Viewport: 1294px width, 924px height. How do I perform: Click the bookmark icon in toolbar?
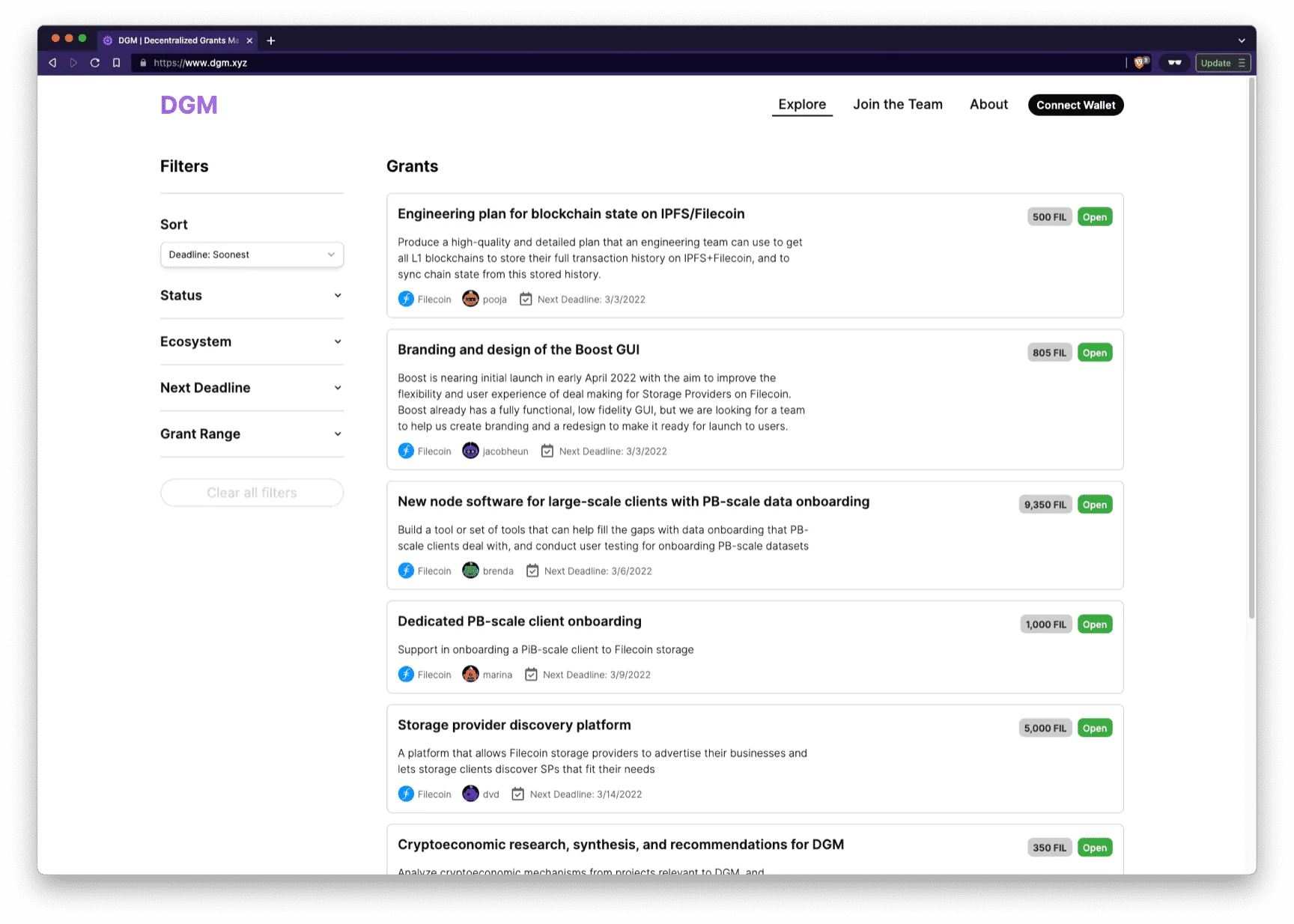116,63
